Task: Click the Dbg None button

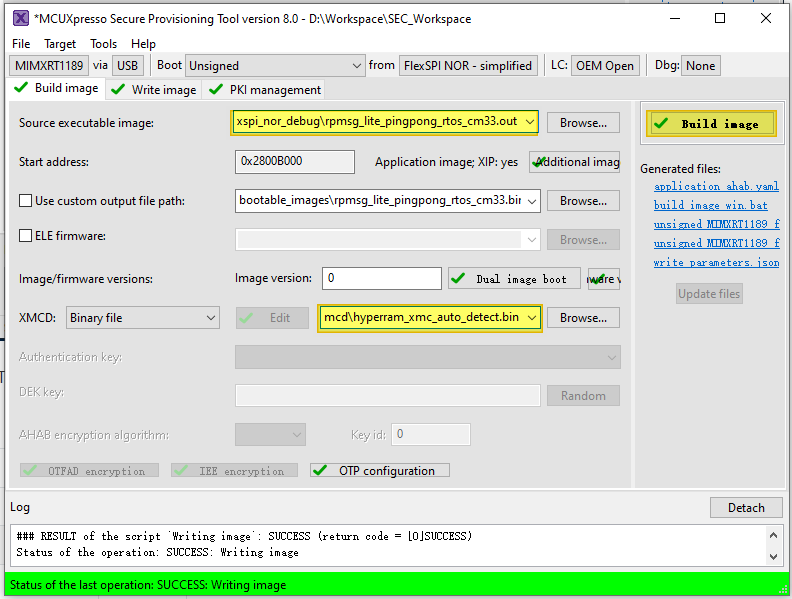Action: pyautogui.click(x=700, y=66)
